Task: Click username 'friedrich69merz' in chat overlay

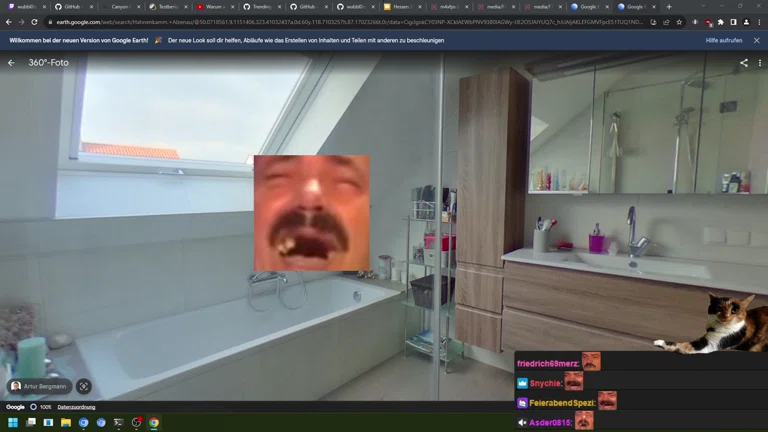Action: [x=548, y=363]
